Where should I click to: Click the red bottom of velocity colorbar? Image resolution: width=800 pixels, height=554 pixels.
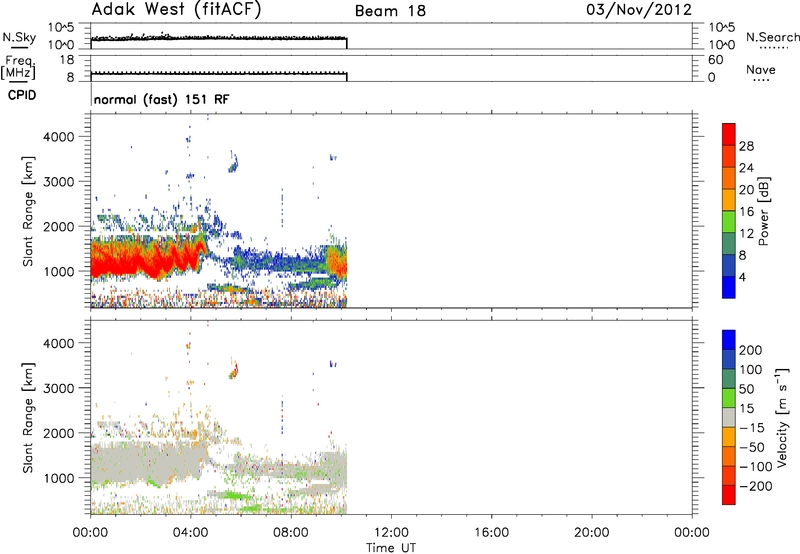tap(729, 495)
